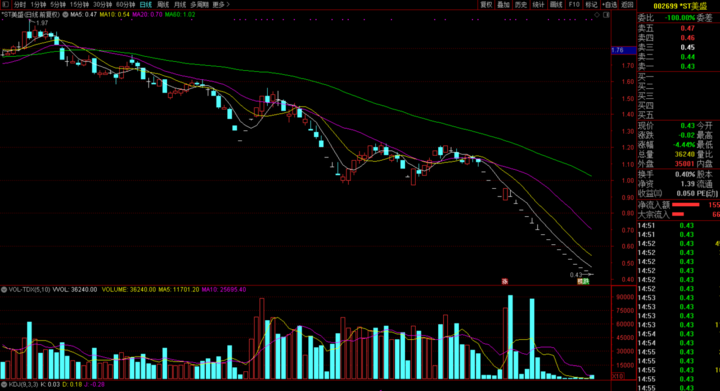Click the panel toggle icon at top-left corner
Viewport: 720px width, 391px height.
click(6, 4)
